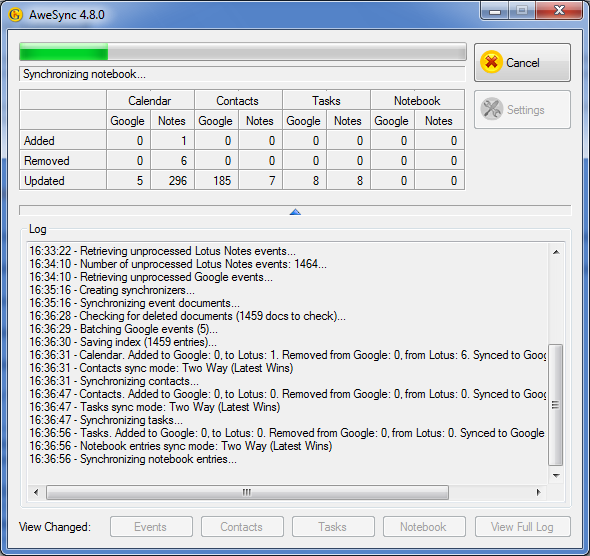590x556 pixels.
Task: Cancel the running synchronization
Action: click(x=522, y=62)
